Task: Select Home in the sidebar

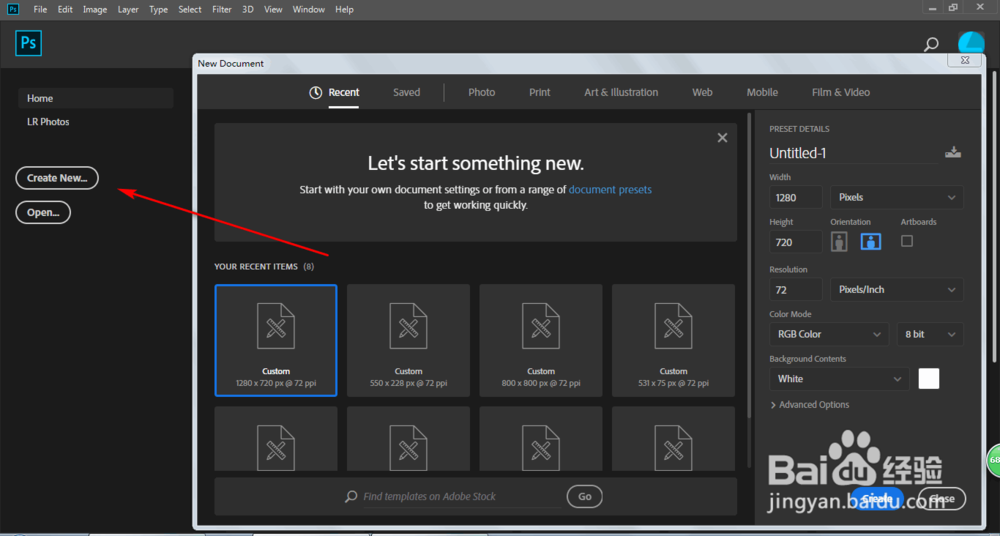Action: pyautogui.click(x=96, y=98)
